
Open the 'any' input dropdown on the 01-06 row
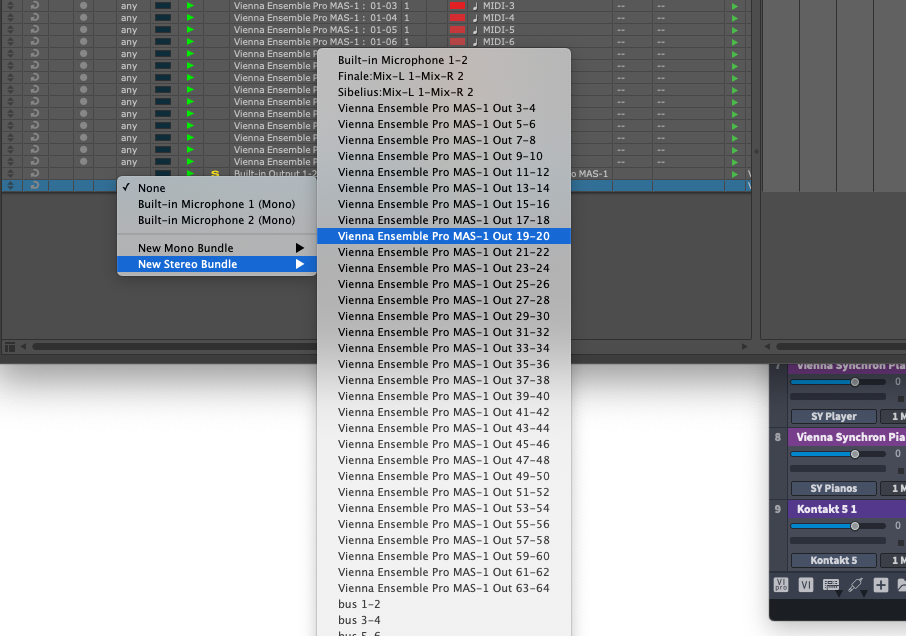[x=129, y=42]
